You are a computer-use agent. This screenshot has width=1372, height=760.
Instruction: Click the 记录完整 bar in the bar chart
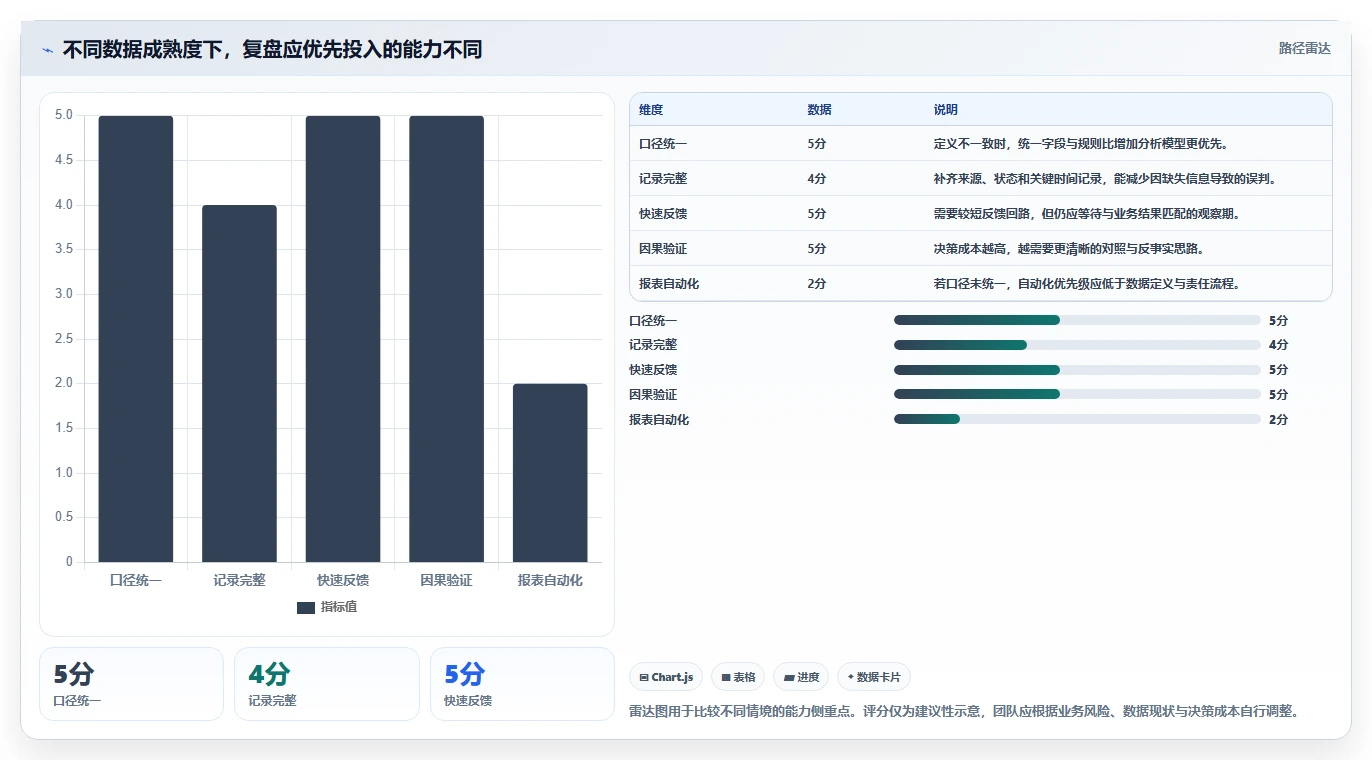(x=239, y=384)
